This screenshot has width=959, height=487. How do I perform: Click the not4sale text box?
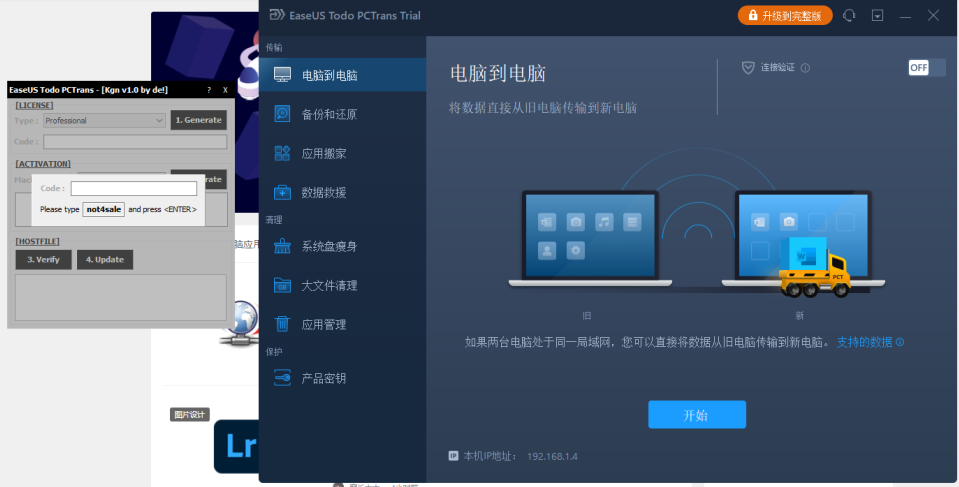103,209
